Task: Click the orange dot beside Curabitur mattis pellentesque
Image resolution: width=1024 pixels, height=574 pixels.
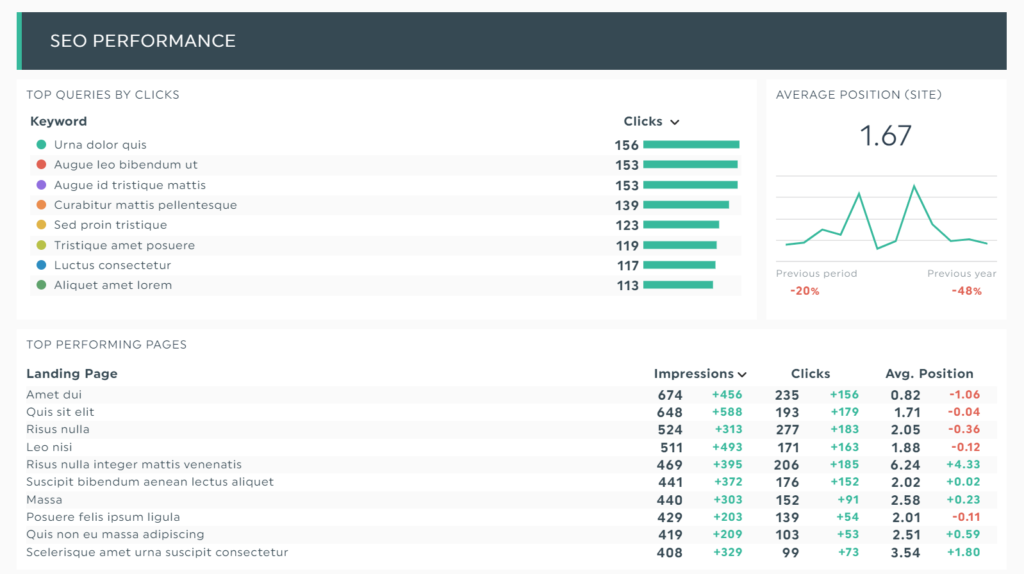Action: click(x=41, y=205)
